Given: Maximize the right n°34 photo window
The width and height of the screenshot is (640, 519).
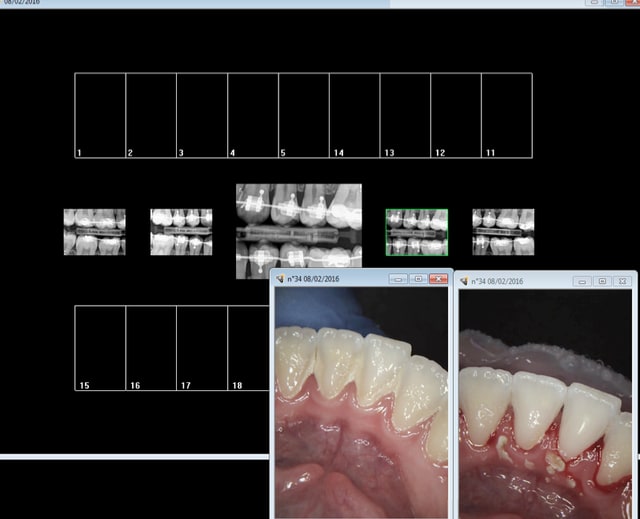Looking at the screenshot, I should [x=602, y=281].
